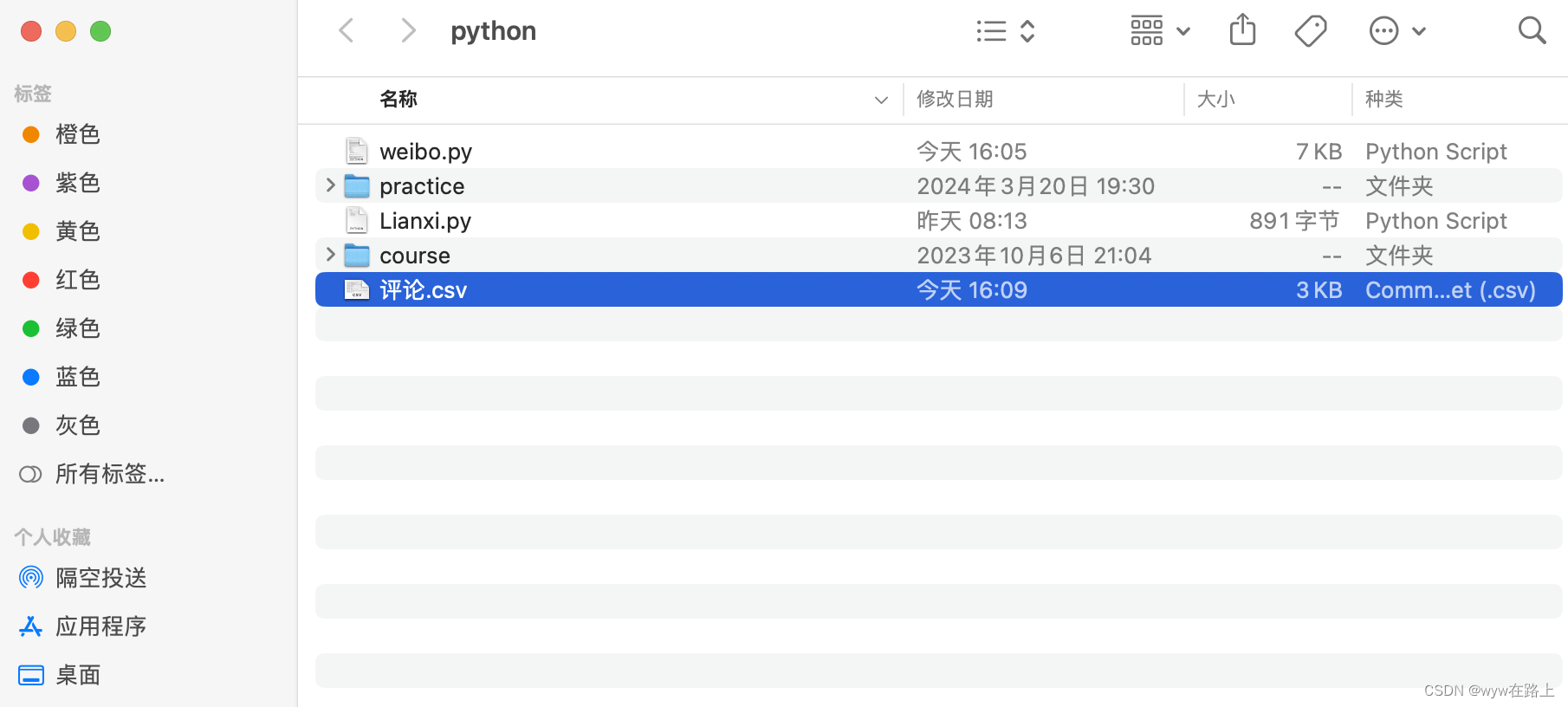Screen dimensions: 1568x707
Task: Click the size value 891 字节
Action: coord(1295,221)
